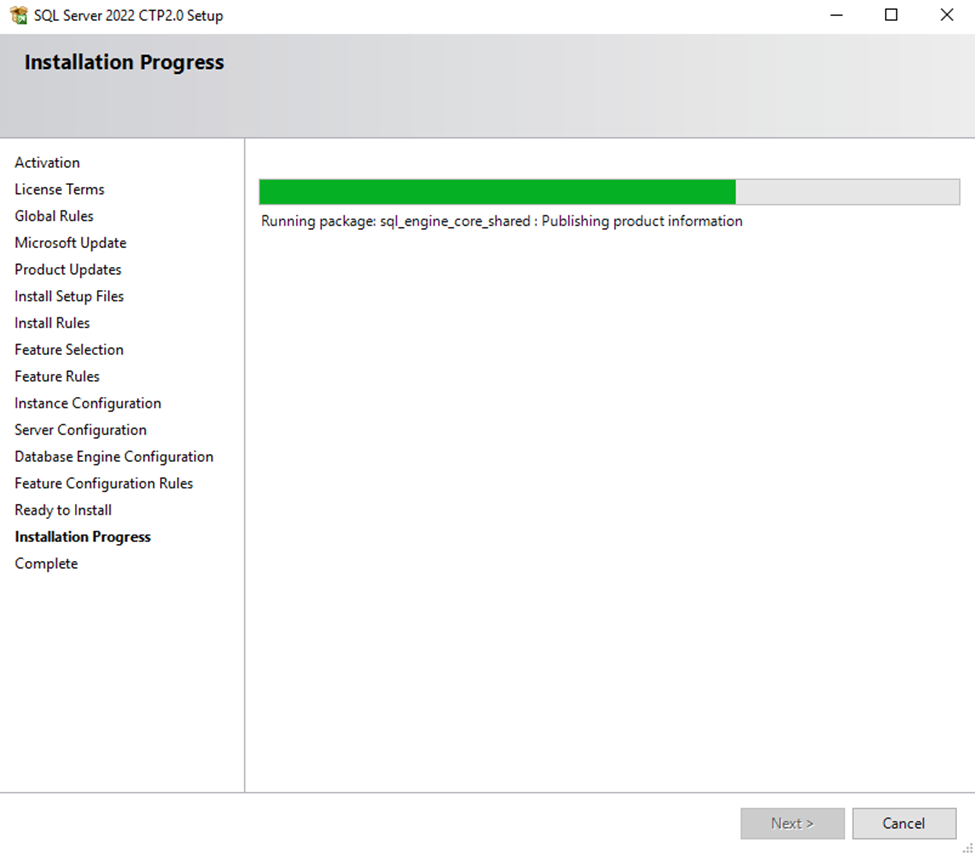Select the Feature Configuration Rules step
This screenshot has height=854, width=975.
pos(104,483)
